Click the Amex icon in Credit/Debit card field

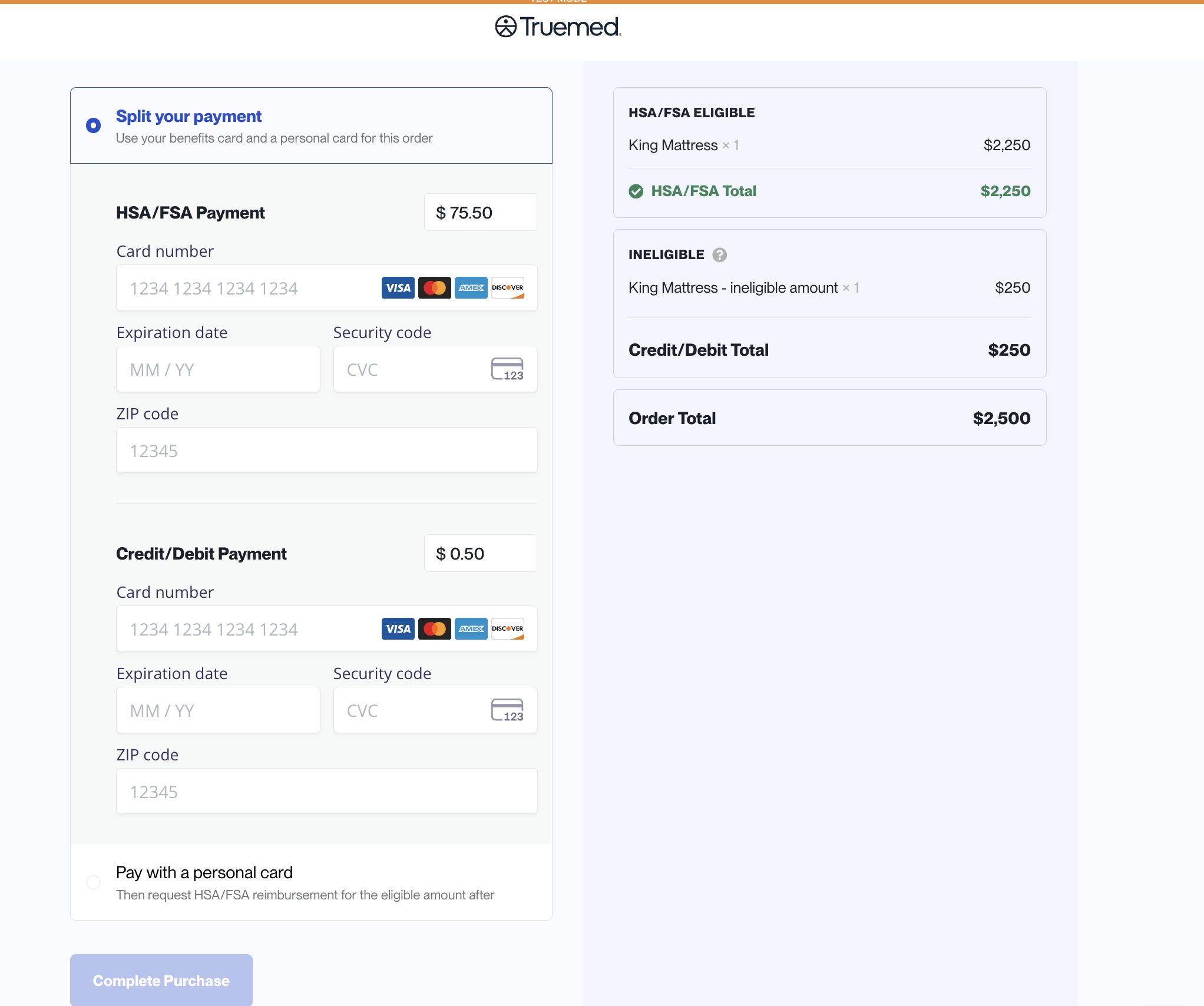tap(471, 629)
